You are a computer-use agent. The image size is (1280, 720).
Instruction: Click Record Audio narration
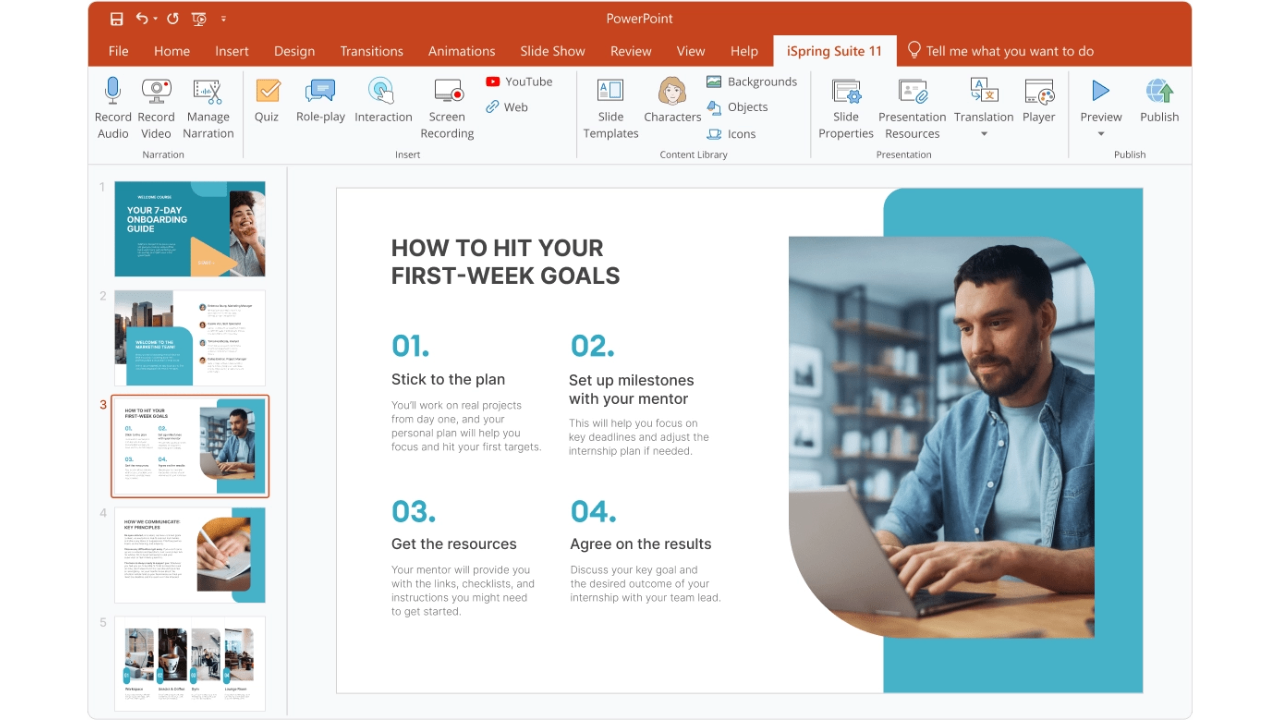click(113, 105)
